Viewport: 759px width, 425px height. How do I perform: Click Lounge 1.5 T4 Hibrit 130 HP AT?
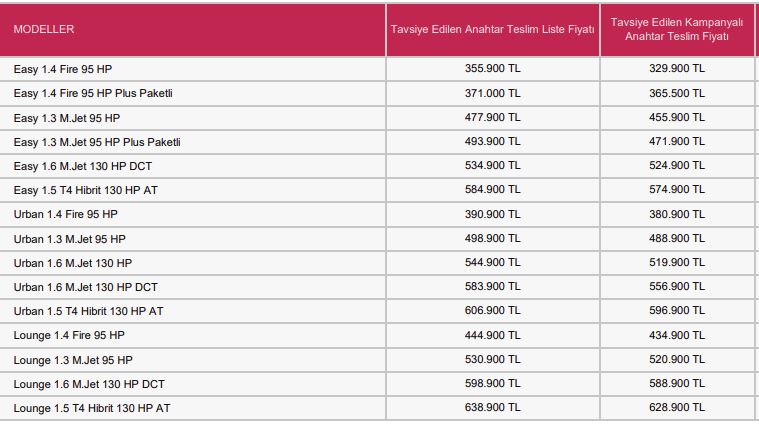92,408
